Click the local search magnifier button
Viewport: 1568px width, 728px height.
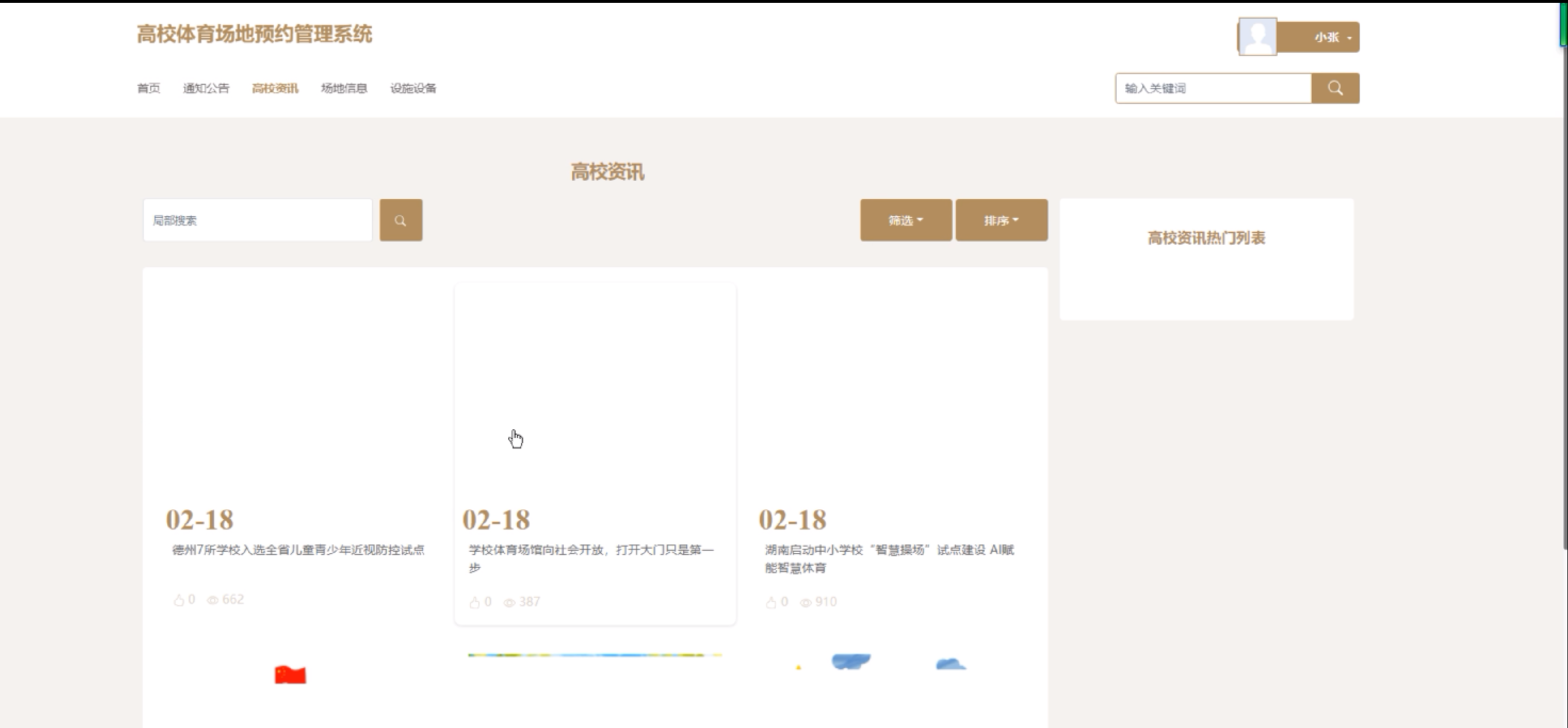coord(401,220)
